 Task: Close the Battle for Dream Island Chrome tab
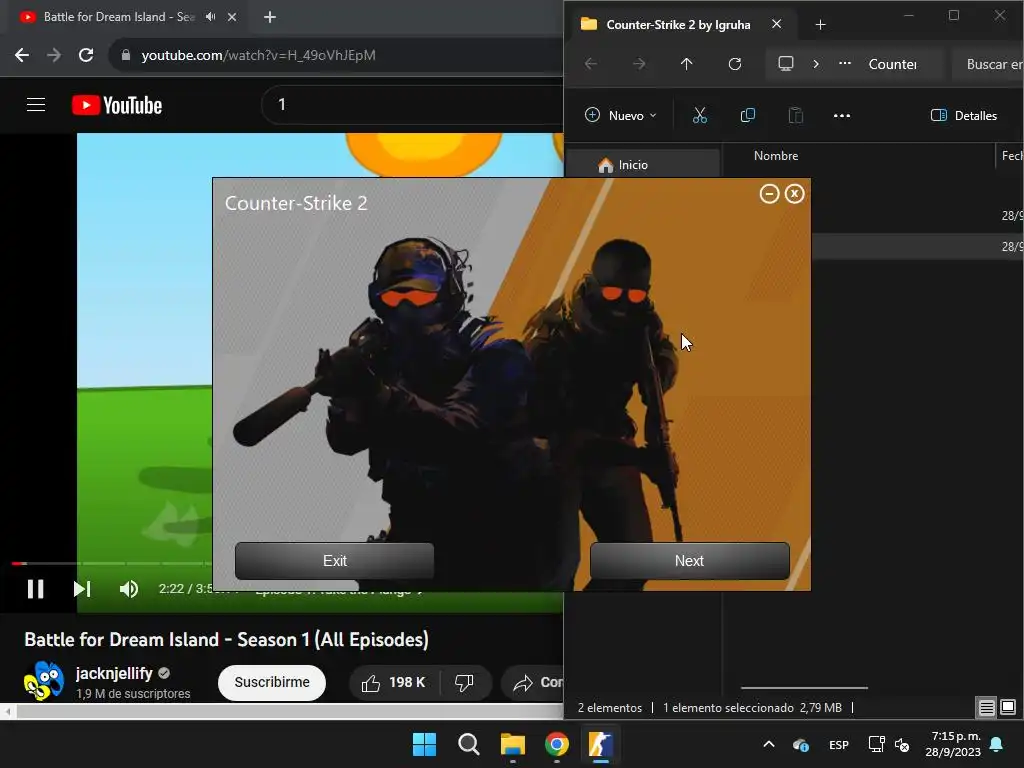(232, 17)
